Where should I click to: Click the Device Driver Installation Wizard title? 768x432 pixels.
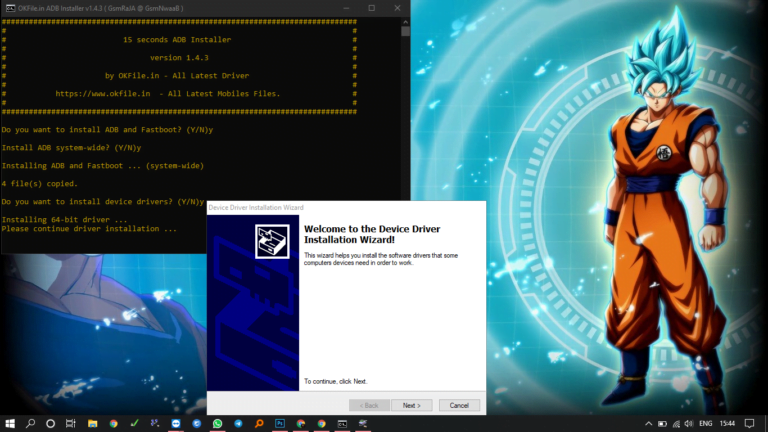point(256,208)
